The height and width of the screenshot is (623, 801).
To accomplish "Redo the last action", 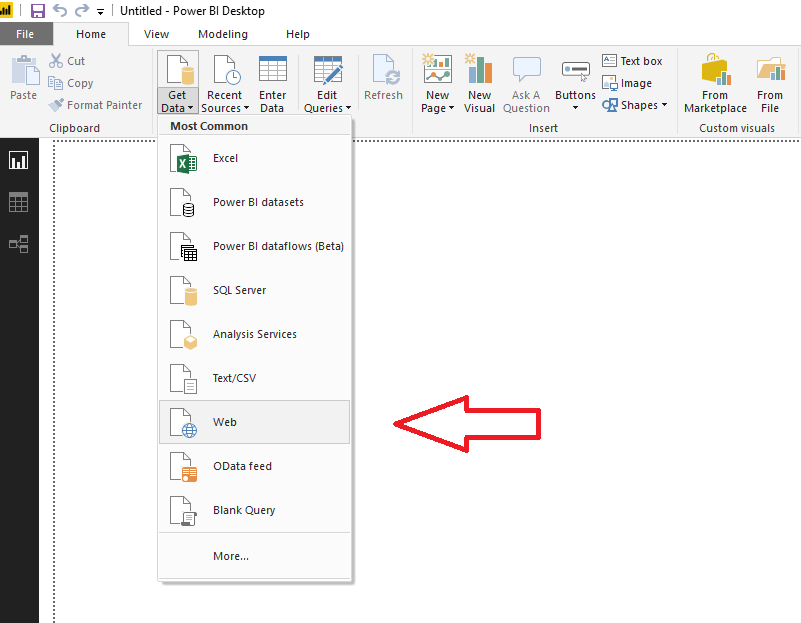I will [82, 10].
